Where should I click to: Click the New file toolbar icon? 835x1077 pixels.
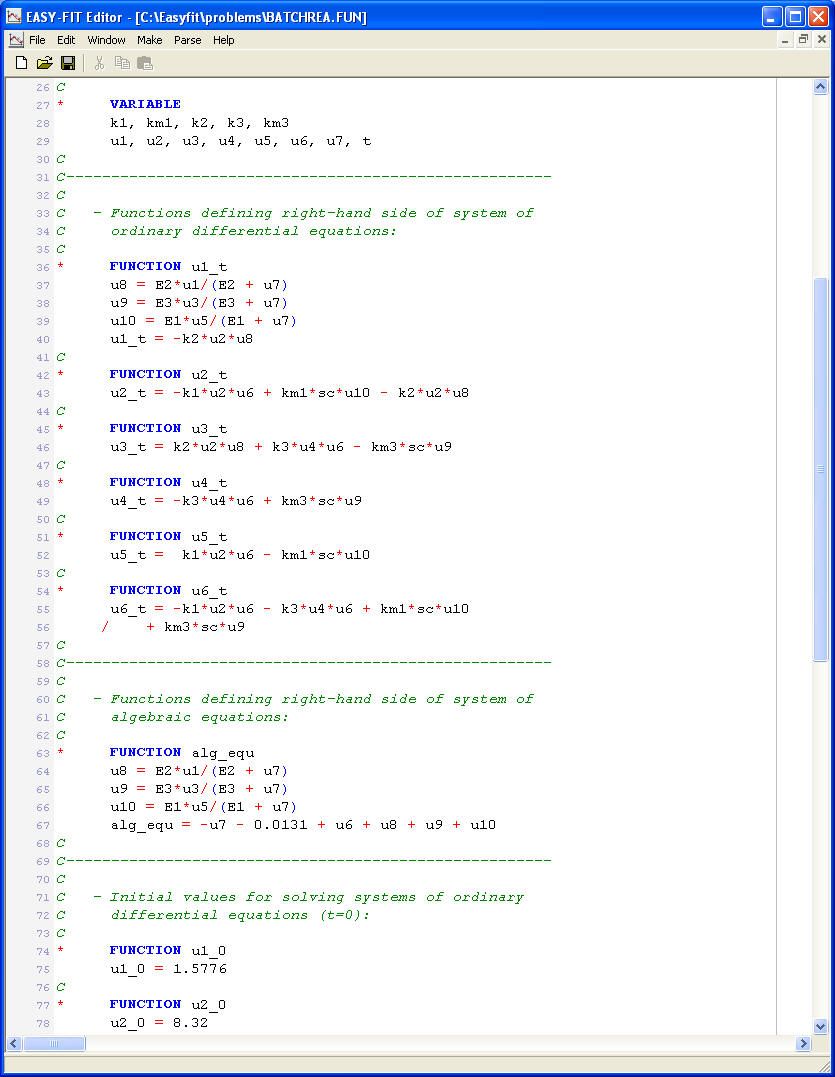click(21, 63)
